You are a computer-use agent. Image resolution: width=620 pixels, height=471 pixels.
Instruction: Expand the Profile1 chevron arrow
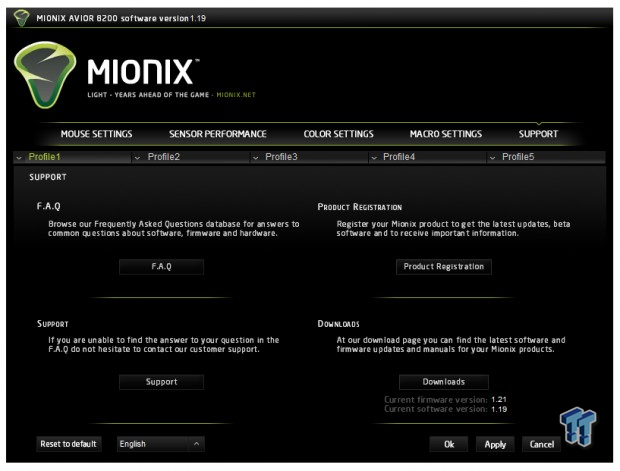click(19, 158)
